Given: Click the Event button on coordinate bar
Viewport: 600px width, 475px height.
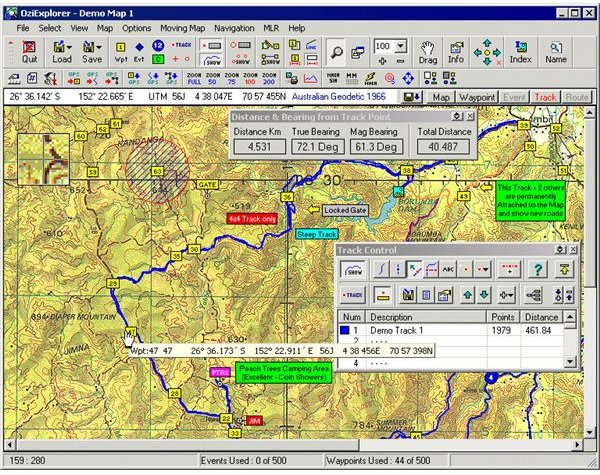Looking at the screenshot, I should point(514,97).
